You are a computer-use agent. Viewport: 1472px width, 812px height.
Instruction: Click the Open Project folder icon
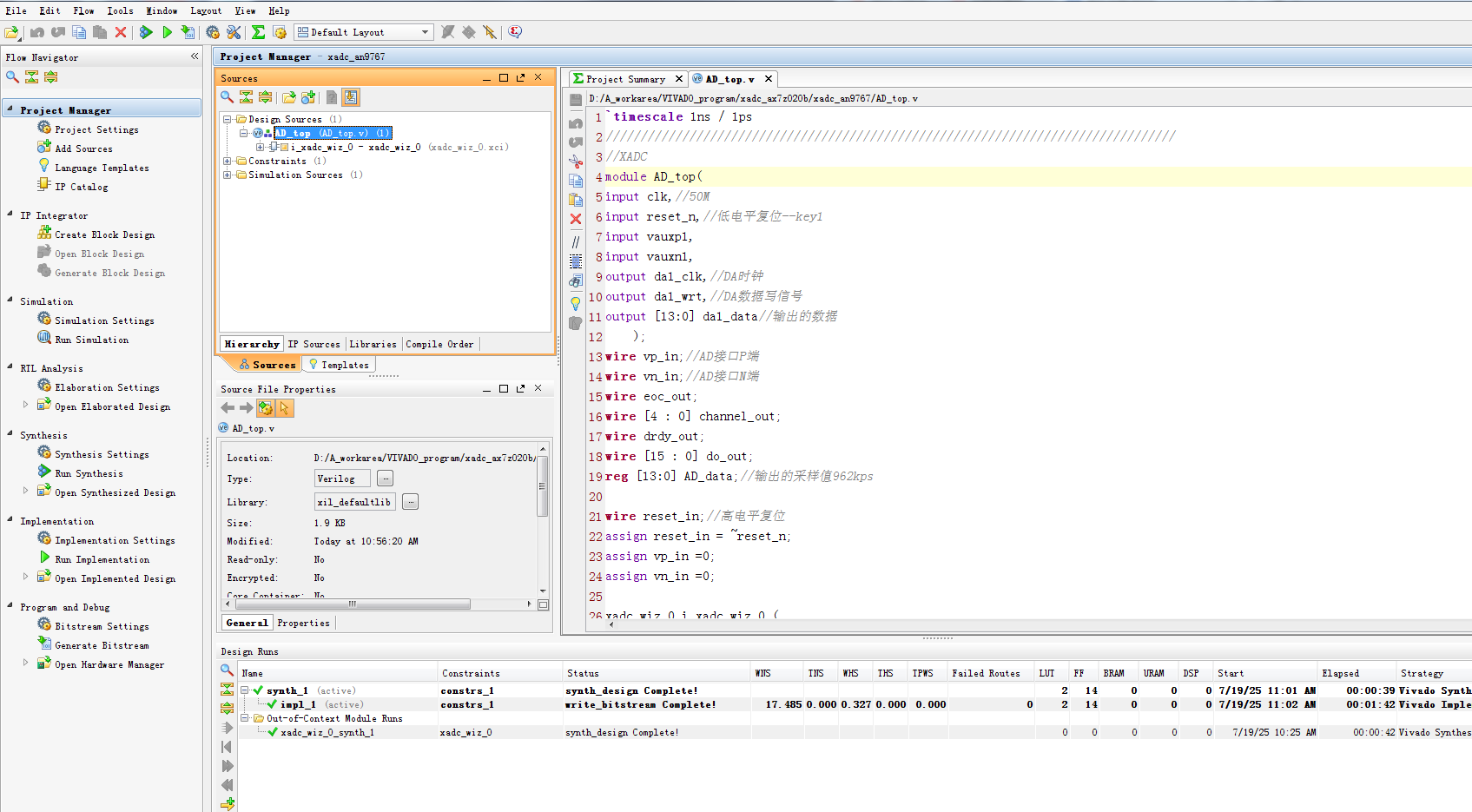pyautogui.click(x=11, y=32)
